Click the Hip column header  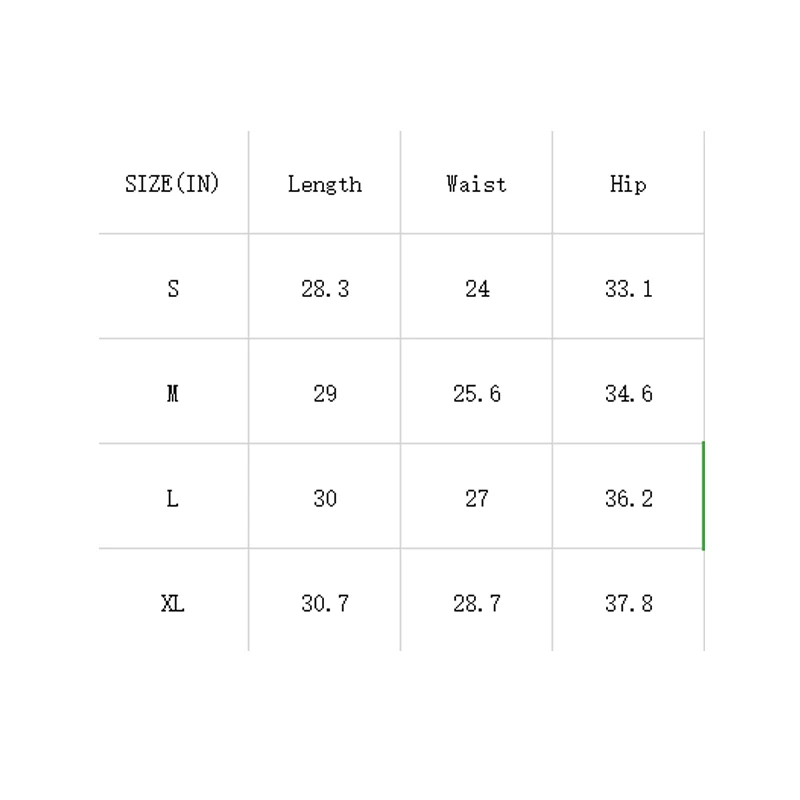pos(628,184)
